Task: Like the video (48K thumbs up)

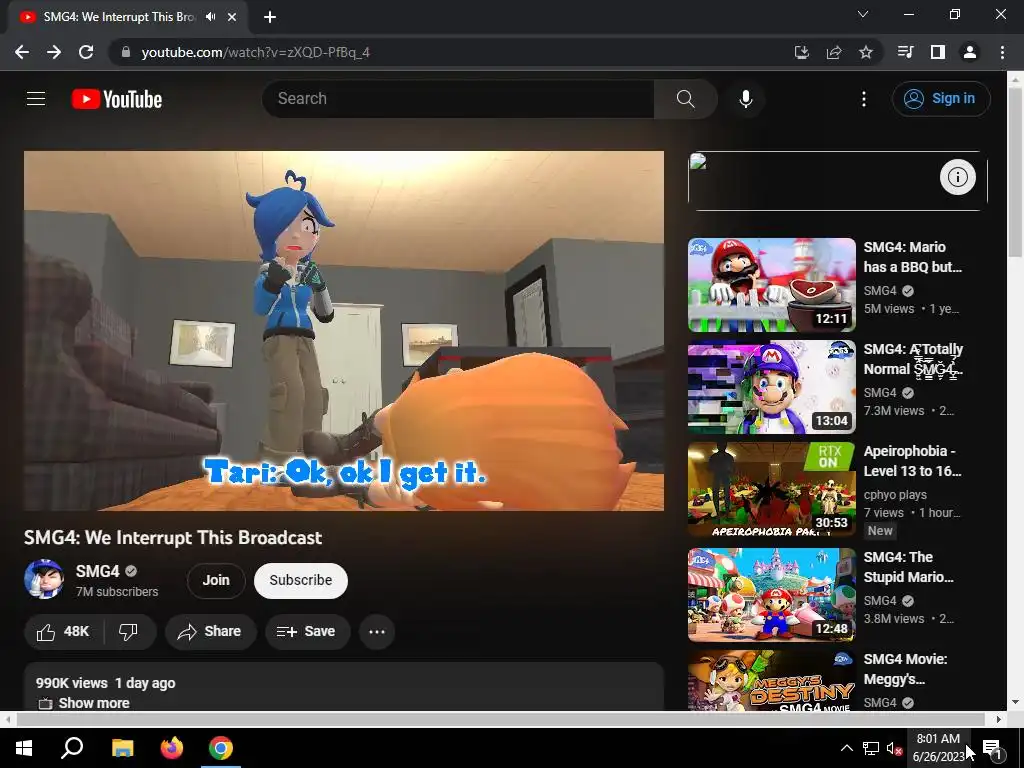Action: tap(63, 632)
